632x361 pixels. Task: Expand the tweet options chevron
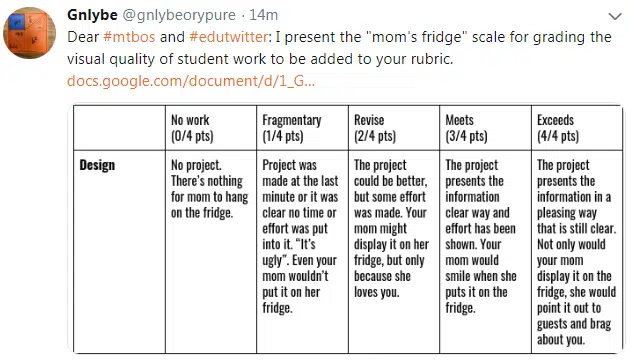point(615,17)
